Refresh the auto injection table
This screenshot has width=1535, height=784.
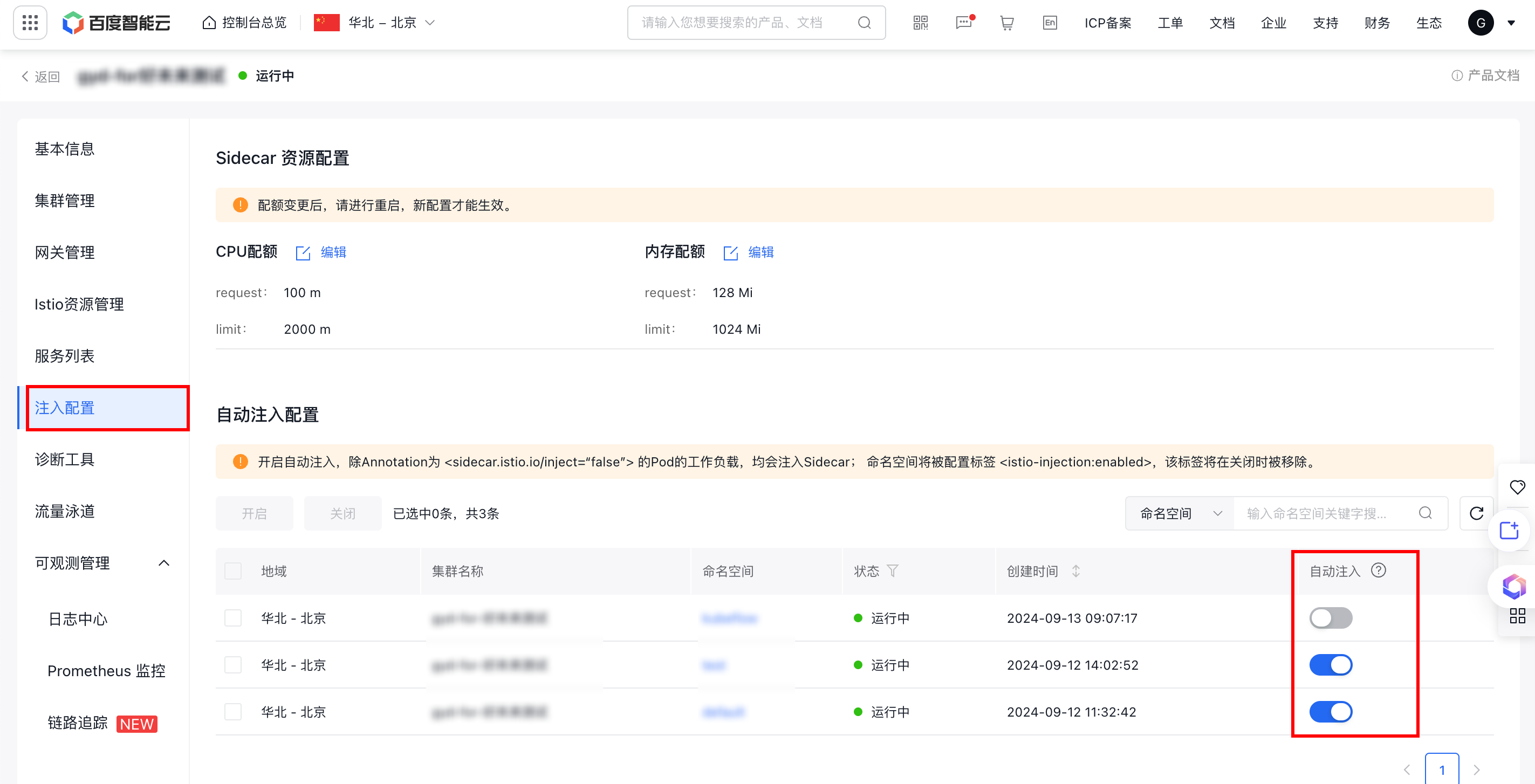[x=1477, y=513]
